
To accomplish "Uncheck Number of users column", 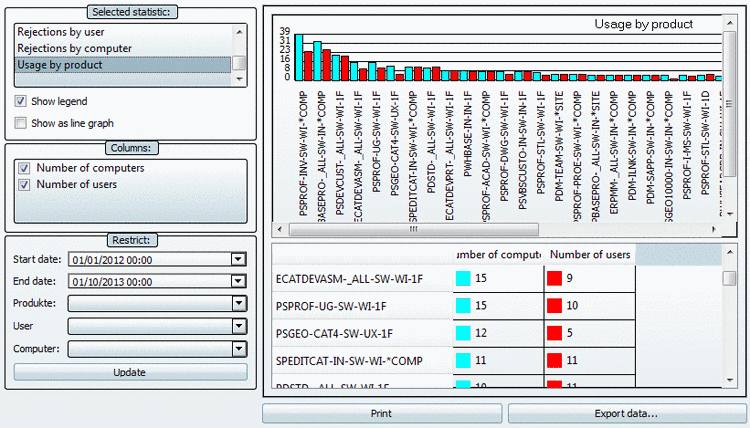I will pos(24,185).
